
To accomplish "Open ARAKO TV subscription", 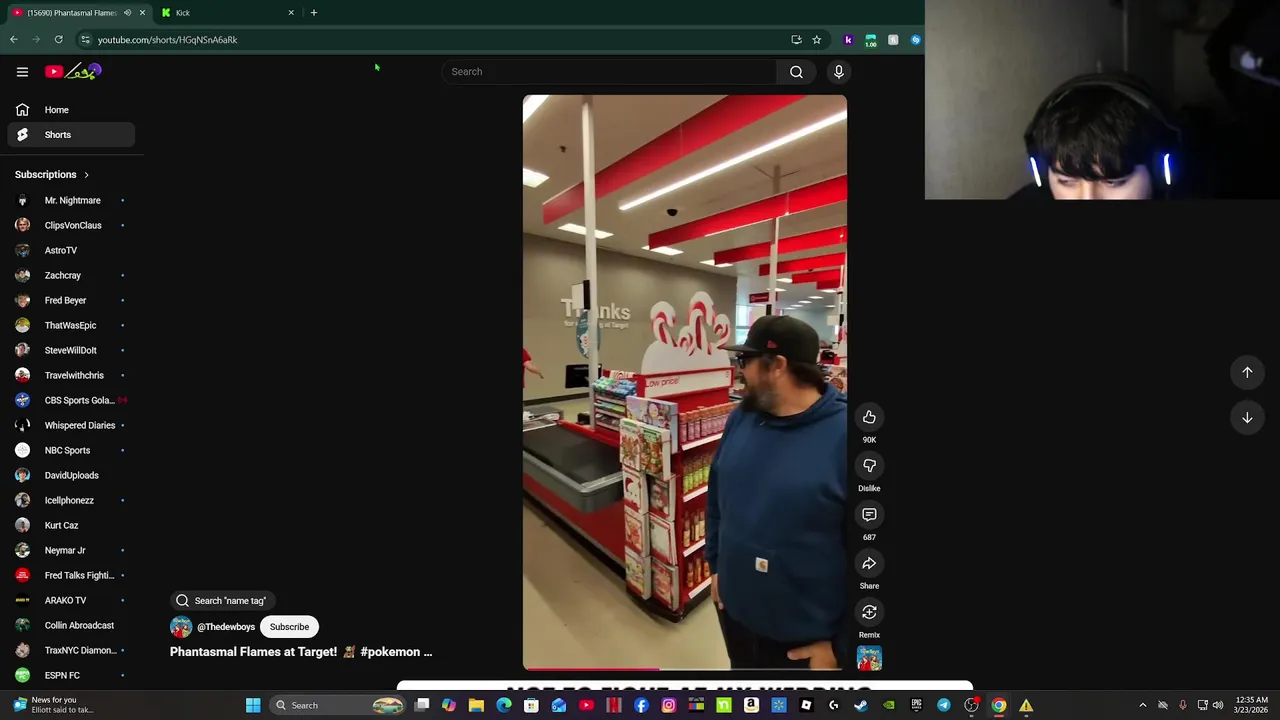I will pyautogui.click(x=71, y=600).
